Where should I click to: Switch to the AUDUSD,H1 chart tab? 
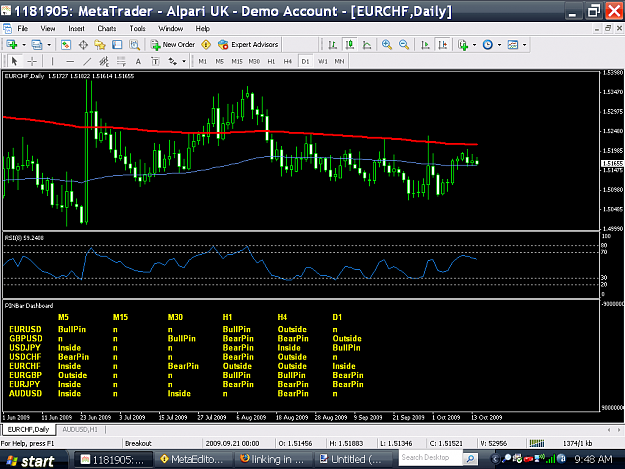click(80, 430)
